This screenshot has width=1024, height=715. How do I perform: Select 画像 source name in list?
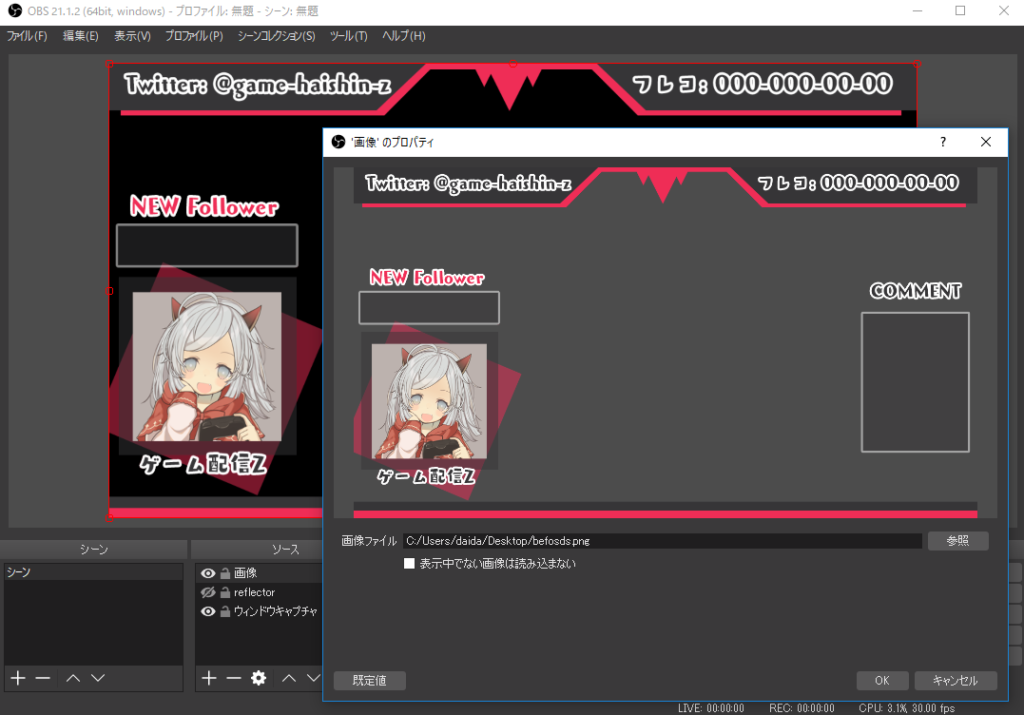coord(246,573)
